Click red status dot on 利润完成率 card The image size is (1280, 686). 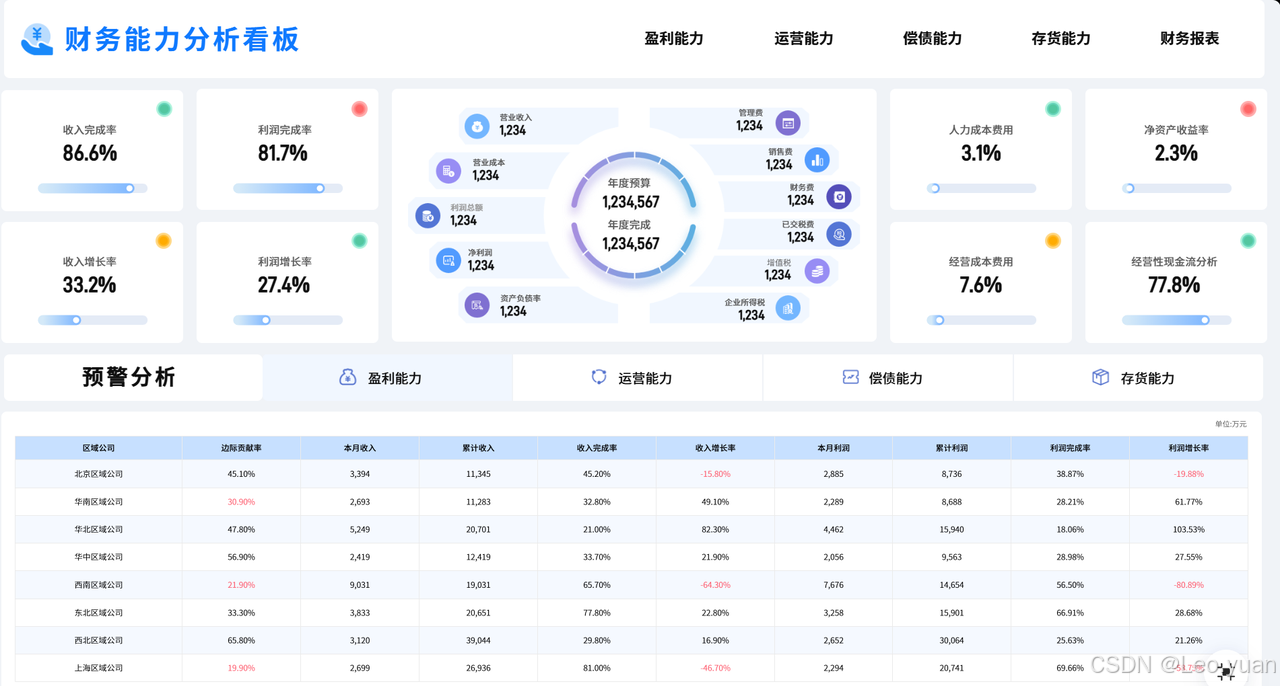click(x=359, y=109)
